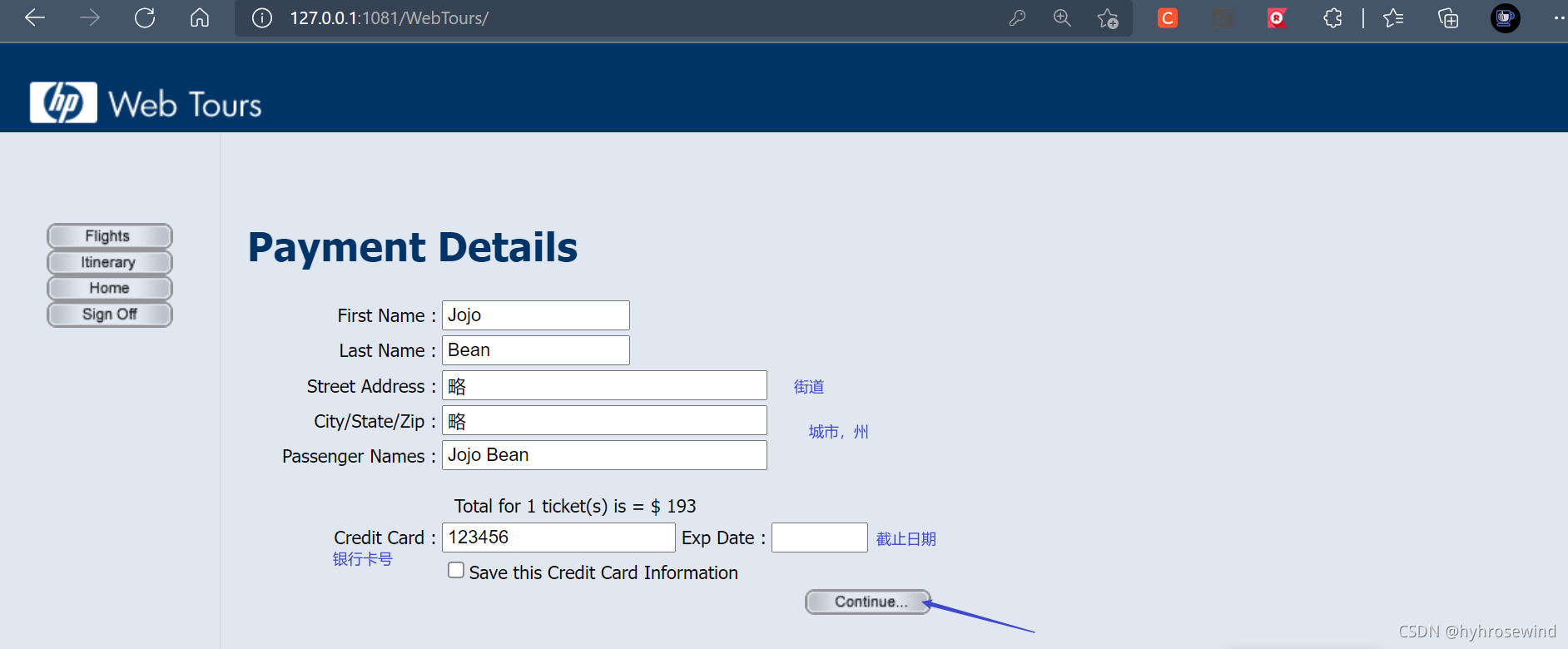Click the Payment Details heading
This screenshot has height=649, width=1568.
point(413,248)
